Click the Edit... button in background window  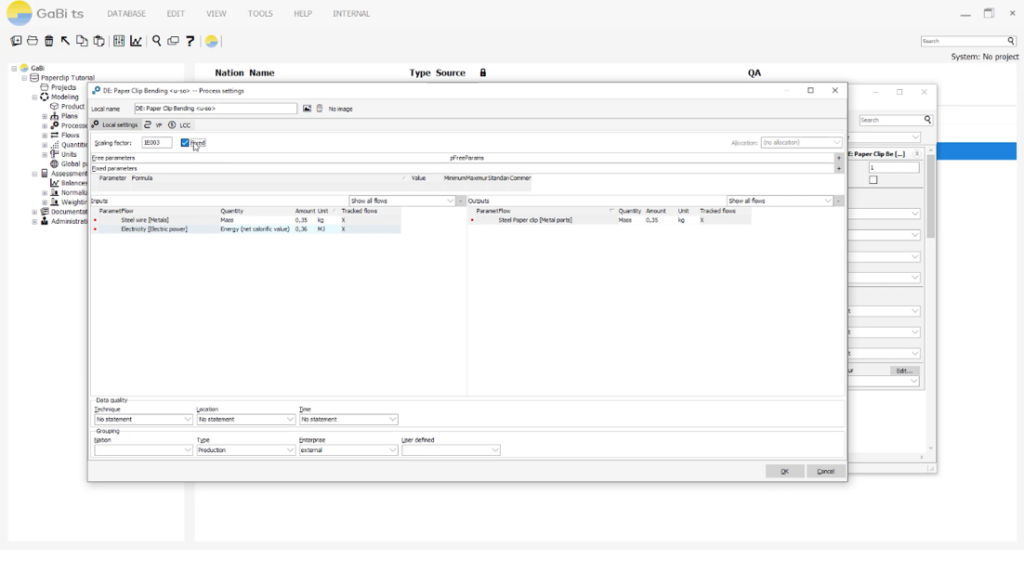pyautogui.click(x=904, y=370)
